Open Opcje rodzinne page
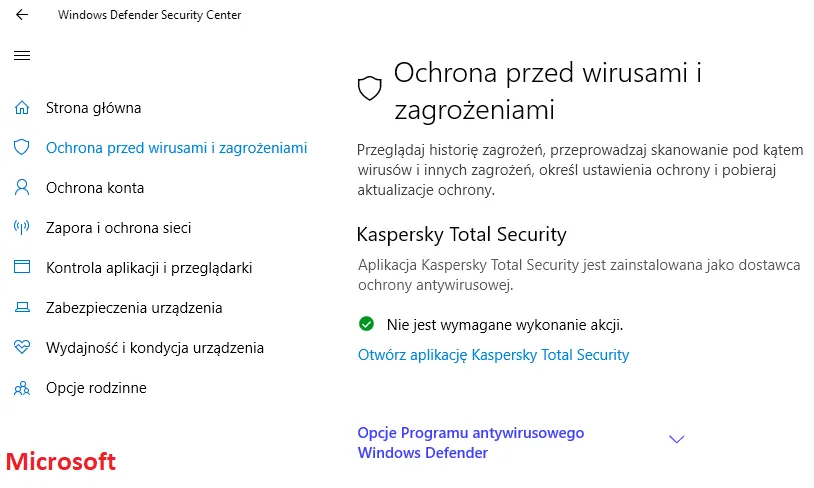Viewport: 814px width, 488px height. 96,388
